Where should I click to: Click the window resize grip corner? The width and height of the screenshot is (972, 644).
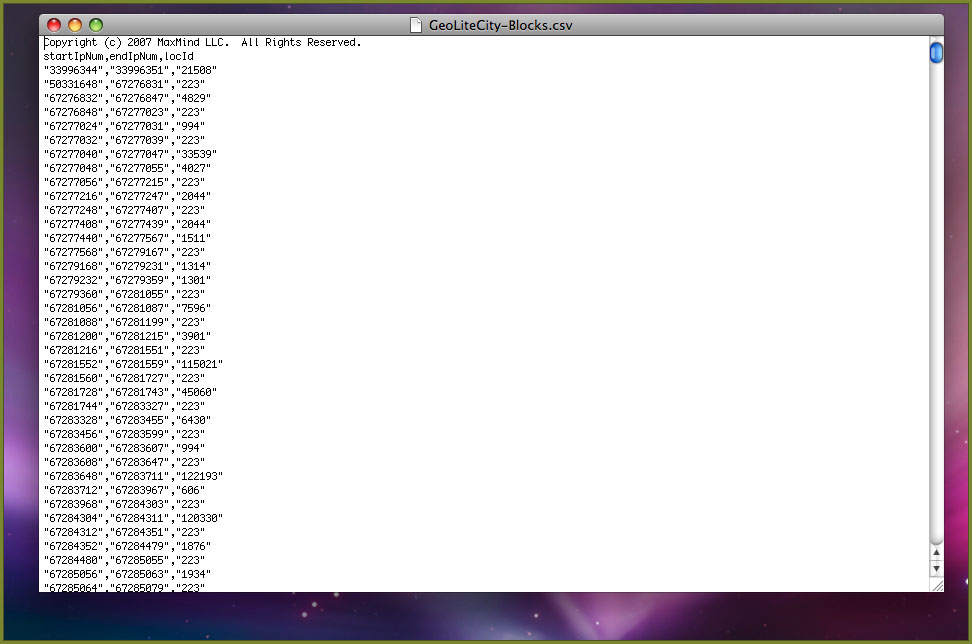[x=936, y=585]
